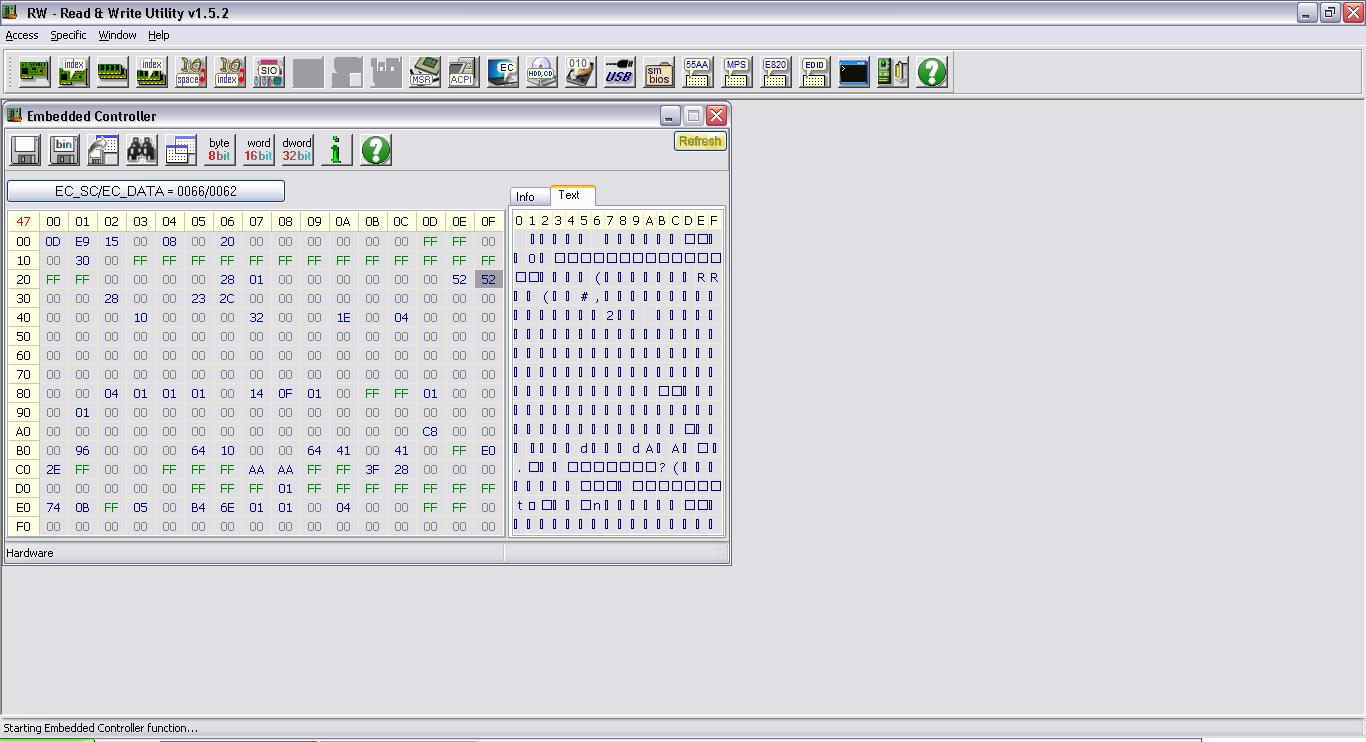Select cell 2E in row C0
The height and width of the screenshot is (742, 1366).
(x=53, y=469)
